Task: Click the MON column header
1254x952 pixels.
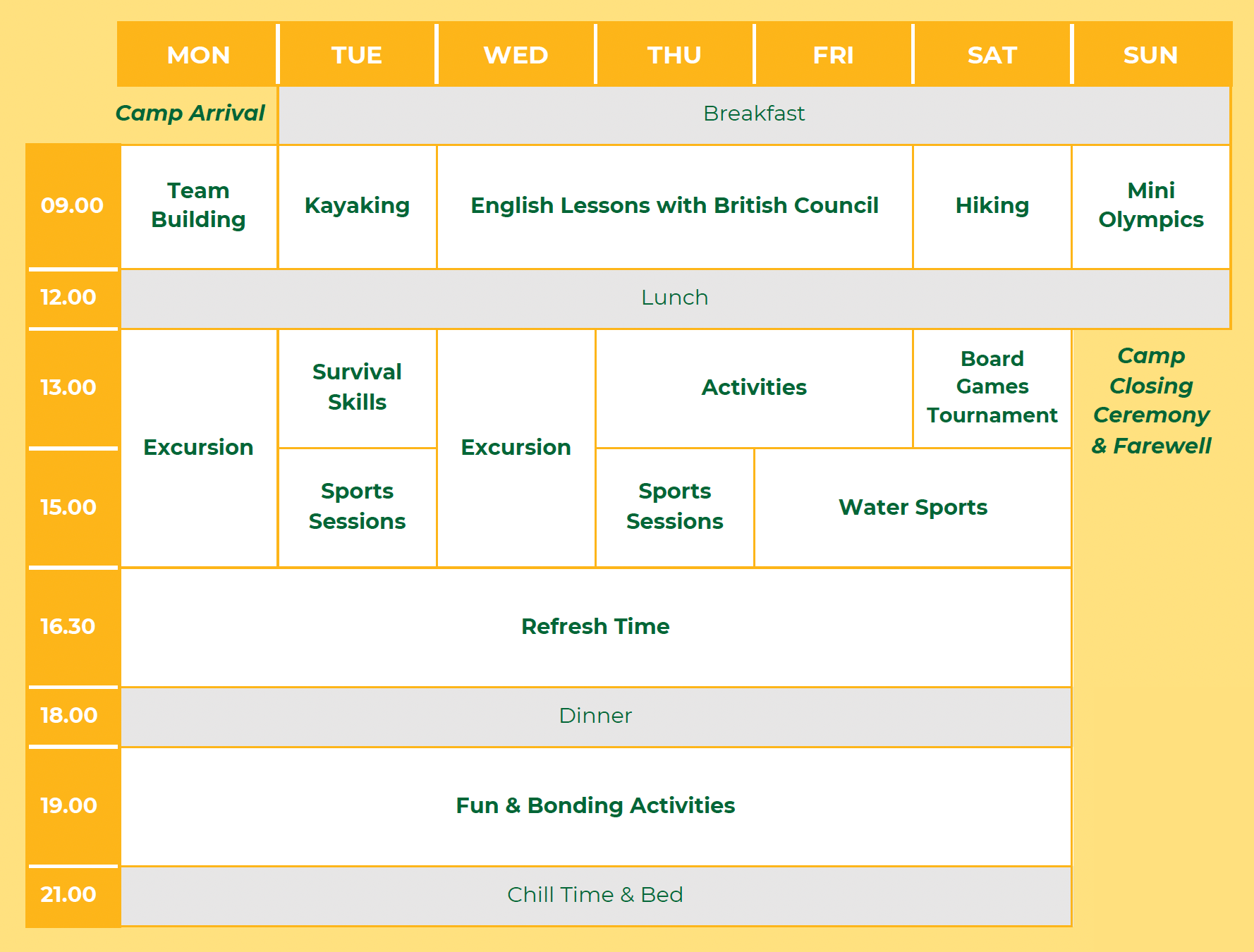Action: (x=198, y=55)
